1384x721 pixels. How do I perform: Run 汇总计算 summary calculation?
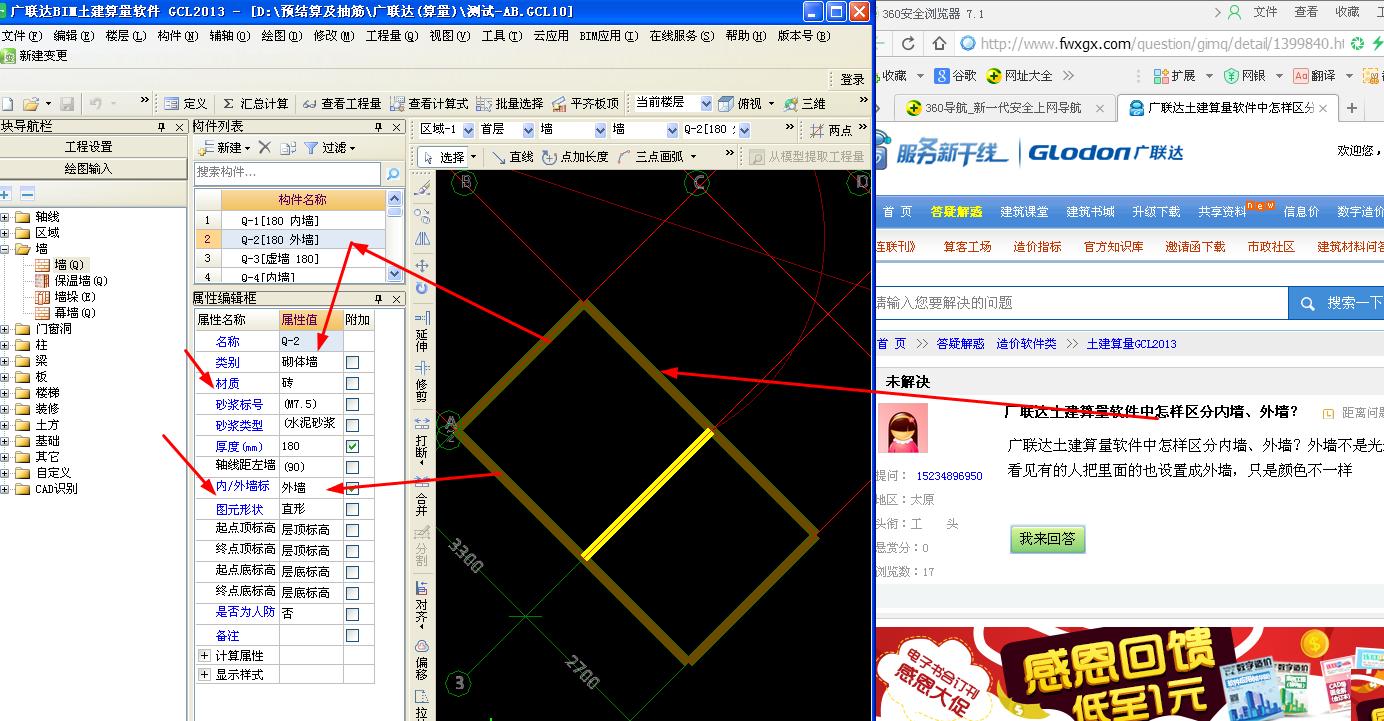pyautogui.click(x=255, y=104)
